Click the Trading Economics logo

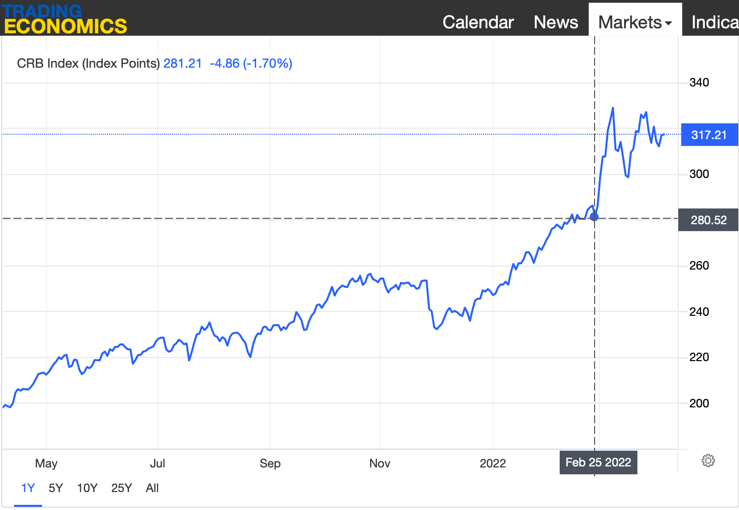point(65,19)
